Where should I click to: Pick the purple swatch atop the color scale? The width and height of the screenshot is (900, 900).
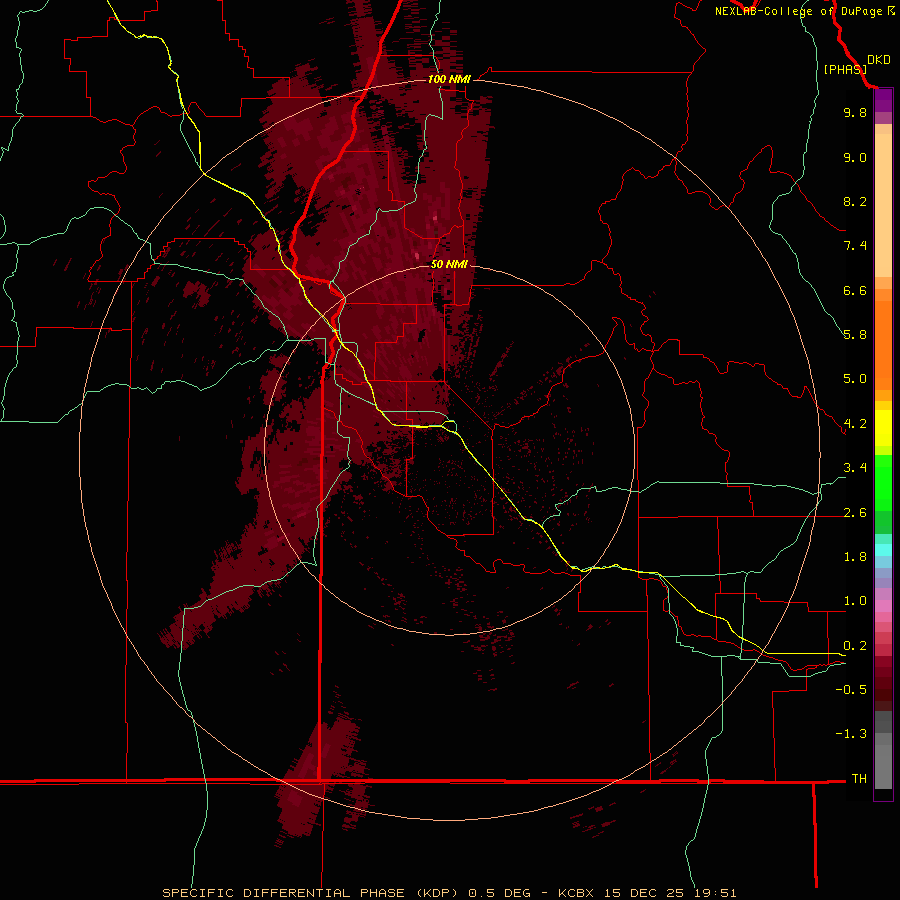(x=883, y=101)
